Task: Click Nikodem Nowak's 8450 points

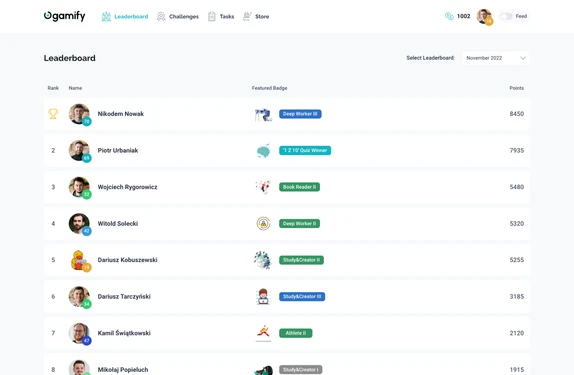Action: [517, 114]
